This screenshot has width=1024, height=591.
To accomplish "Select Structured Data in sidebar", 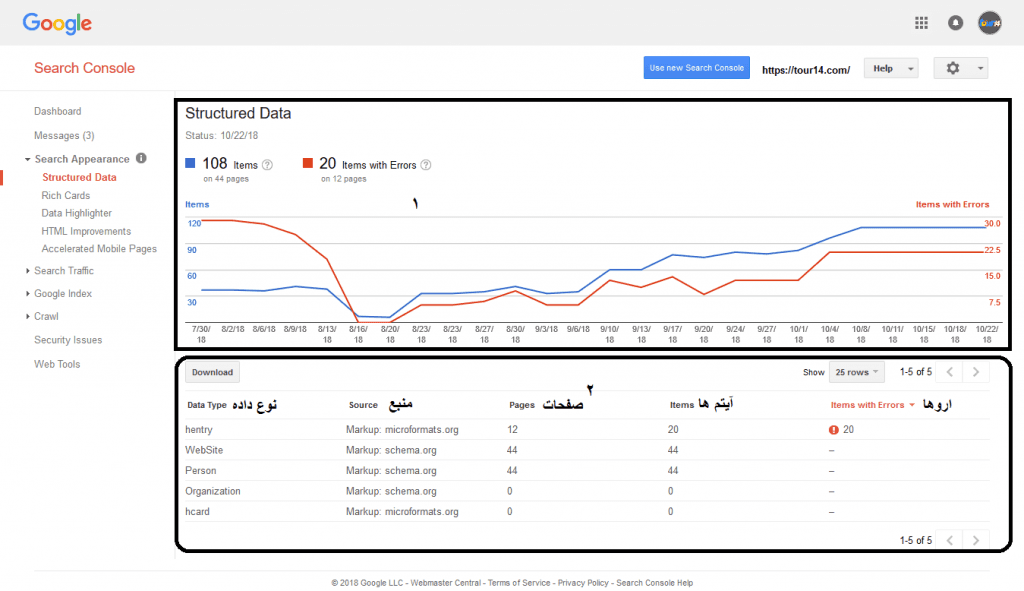I will pos(79,178).
